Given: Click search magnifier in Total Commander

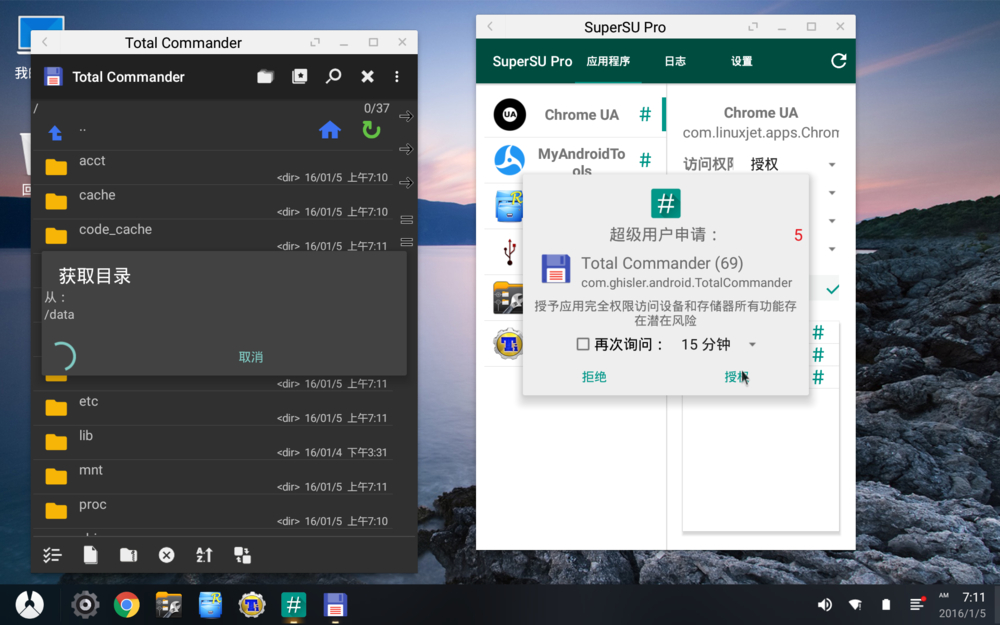Looking at the screenshot, I should (333, 77).
